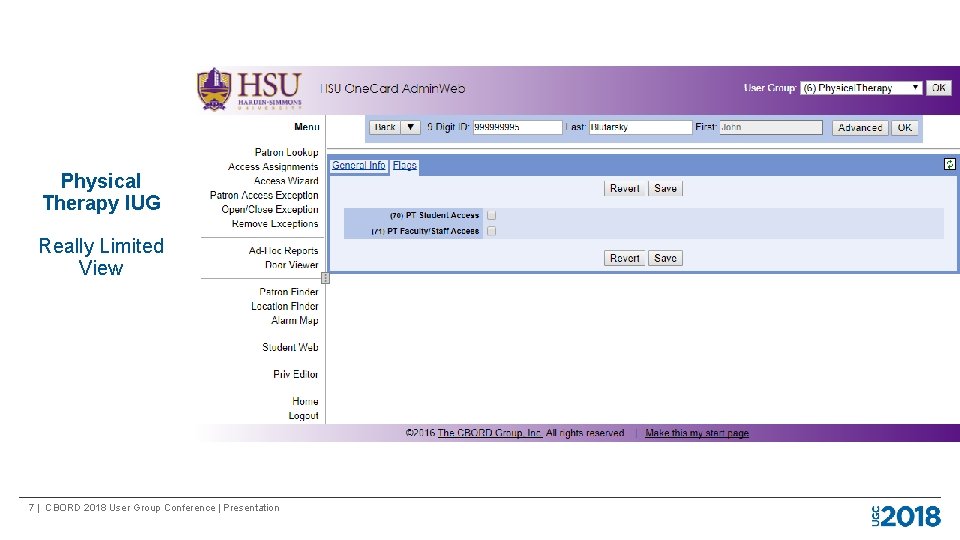Click the Menu heading text
This screenshot has height=540, width=960.
click(x=307, y=127)
